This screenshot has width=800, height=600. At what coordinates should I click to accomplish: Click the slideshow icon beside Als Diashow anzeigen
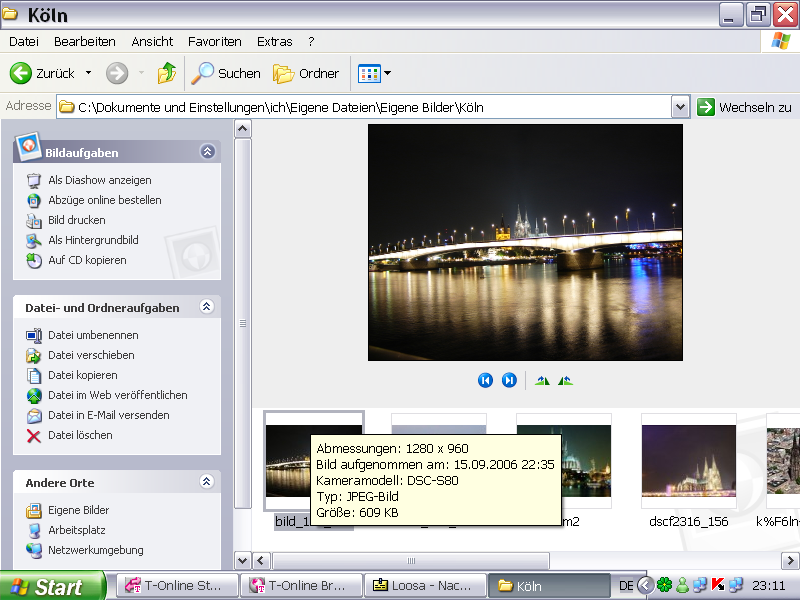[34, 181]
